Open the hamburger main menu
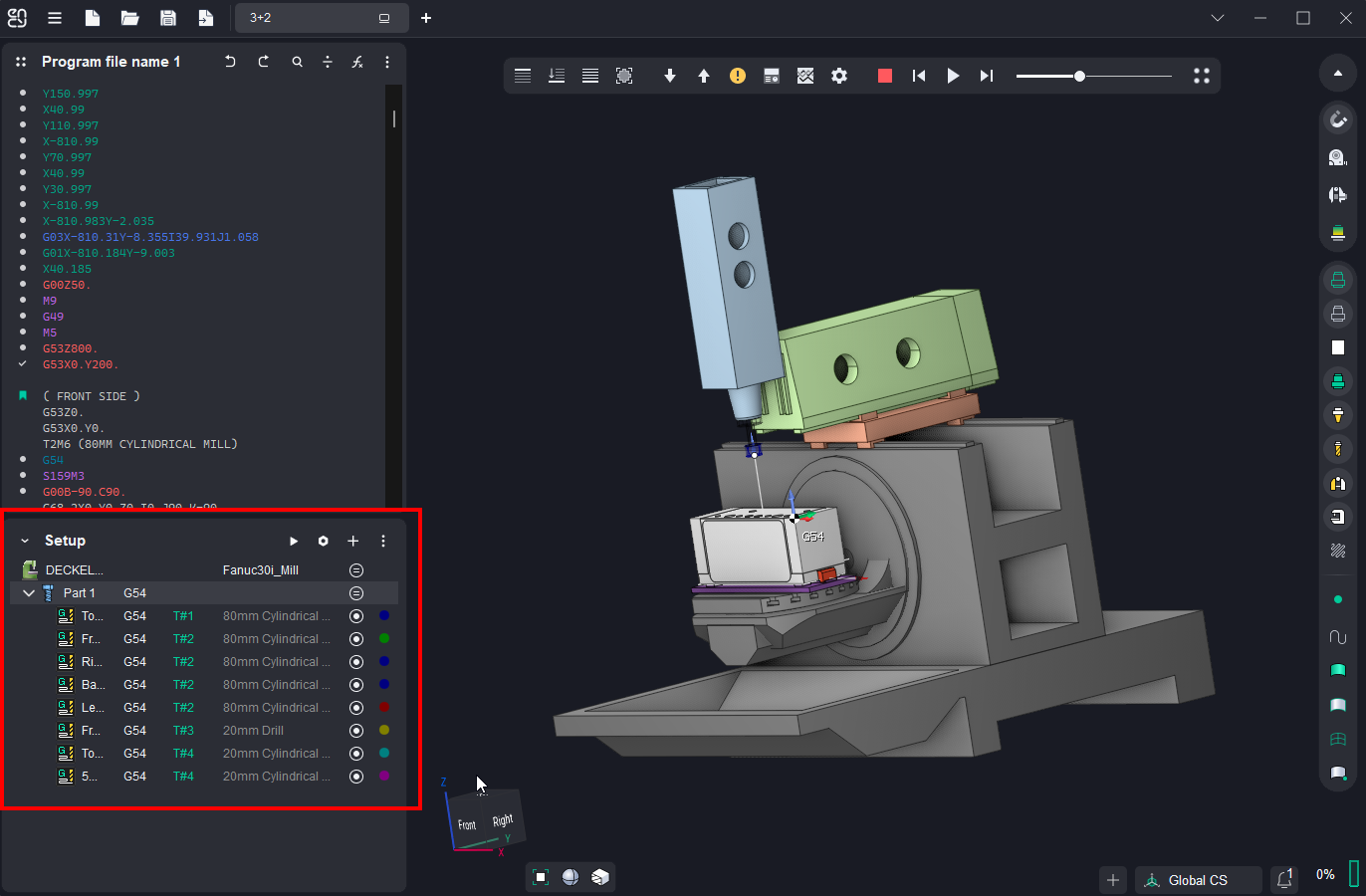 tap(55, 18)
